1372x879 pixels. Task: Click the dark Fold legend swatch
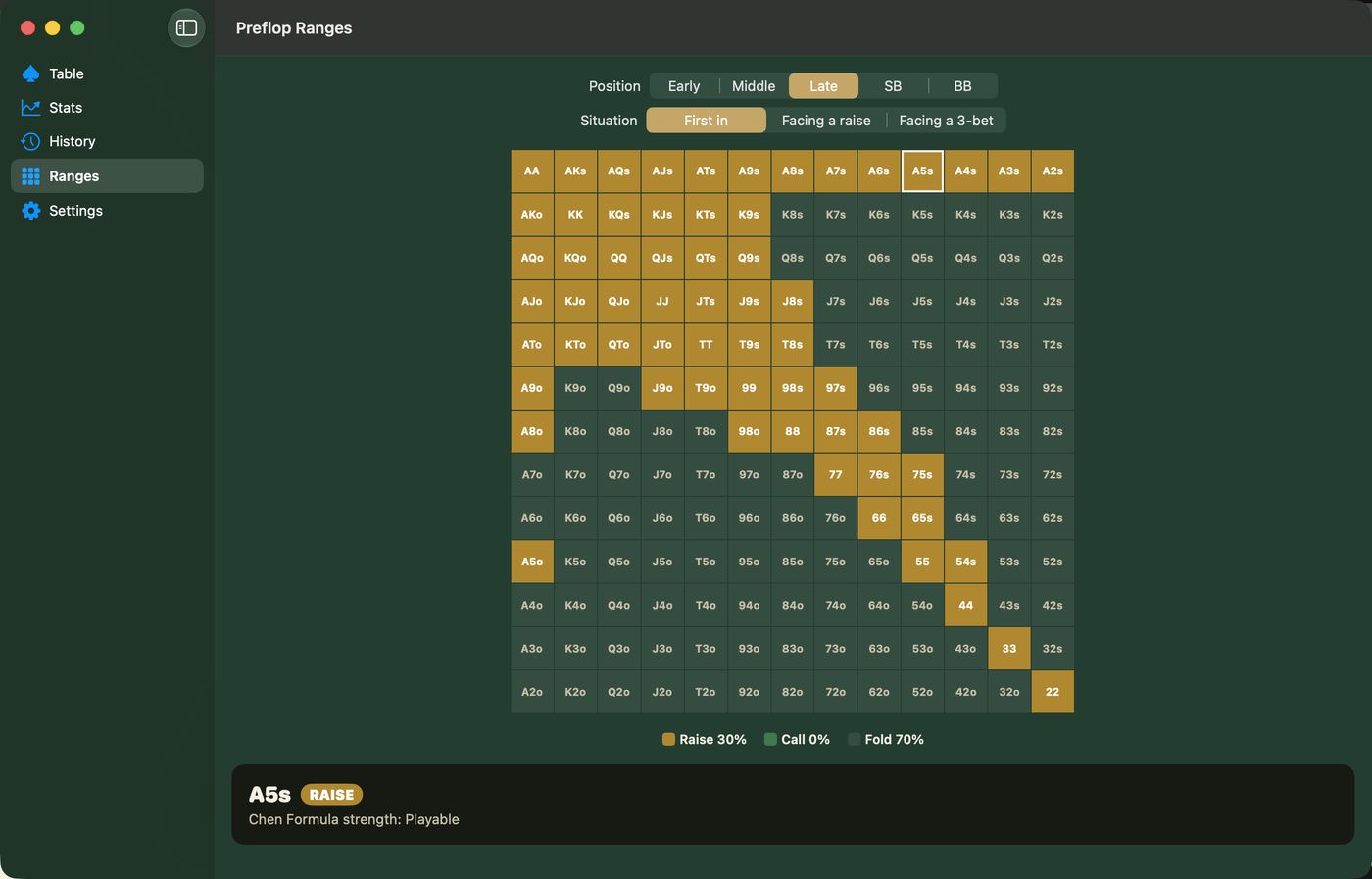click(x=855, y=740)
